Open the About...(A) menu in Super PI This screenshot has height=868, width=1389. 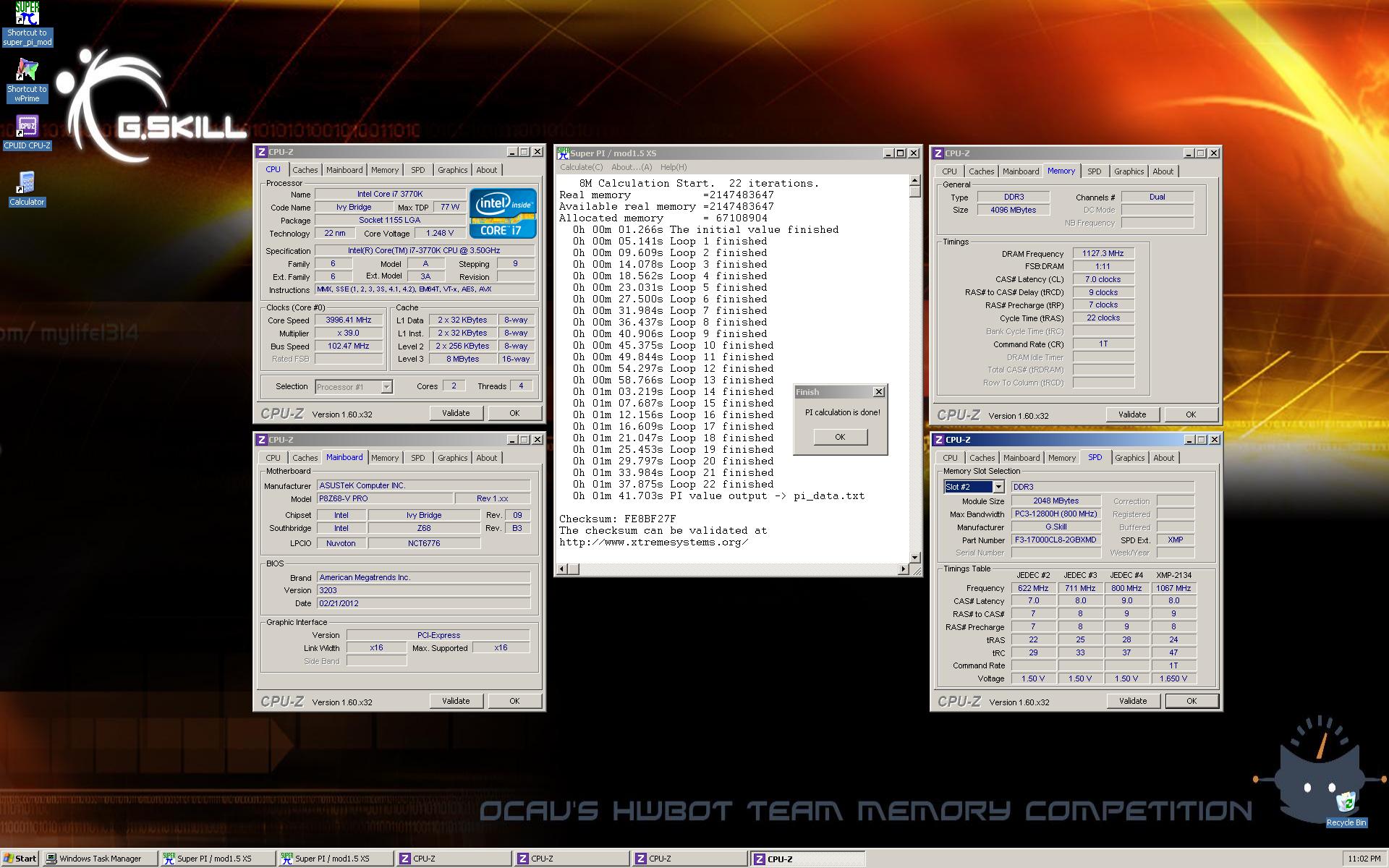632,167
